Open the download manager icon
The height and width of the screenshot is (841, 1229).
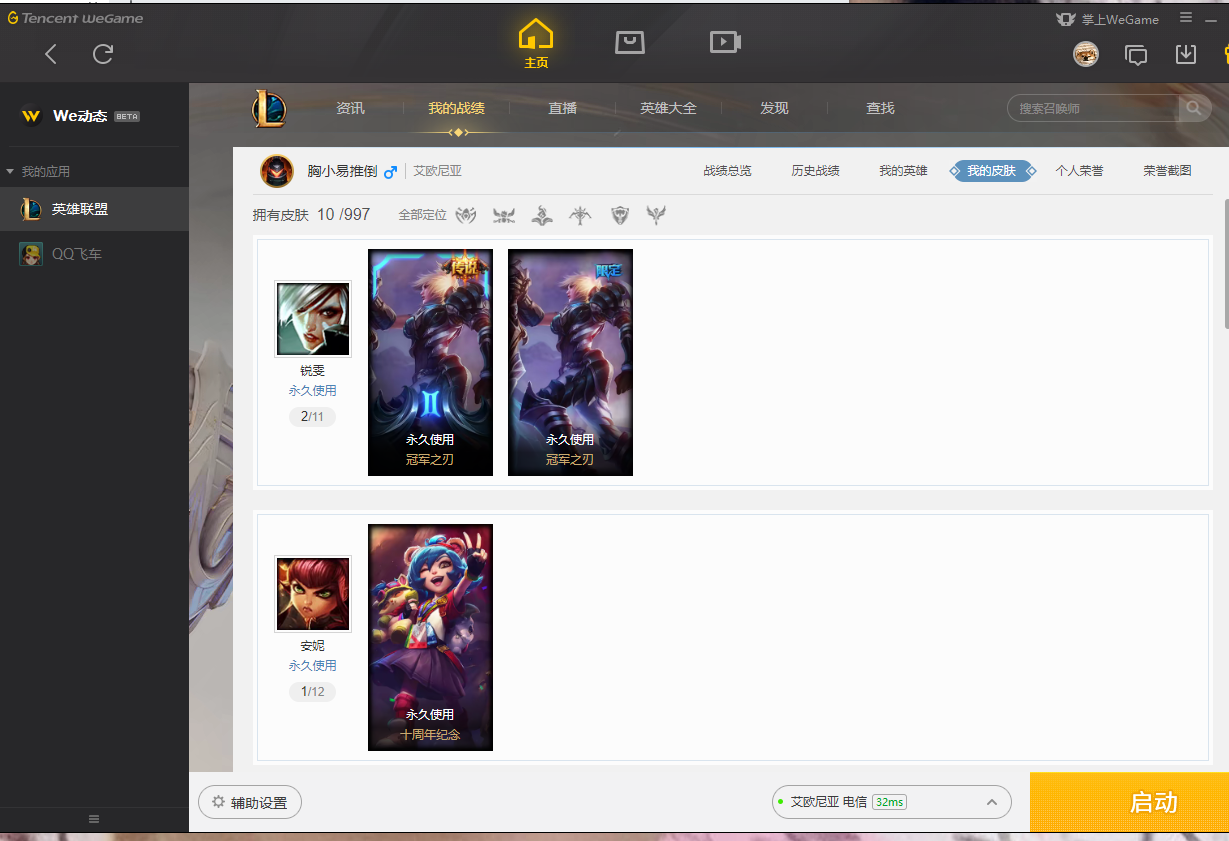1186,54
